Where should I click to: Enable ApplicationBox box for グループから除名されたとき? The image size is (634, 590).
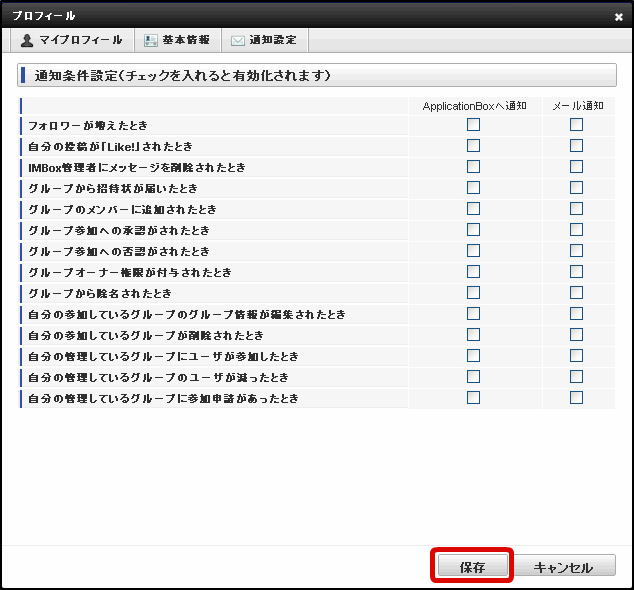(473, 293)
